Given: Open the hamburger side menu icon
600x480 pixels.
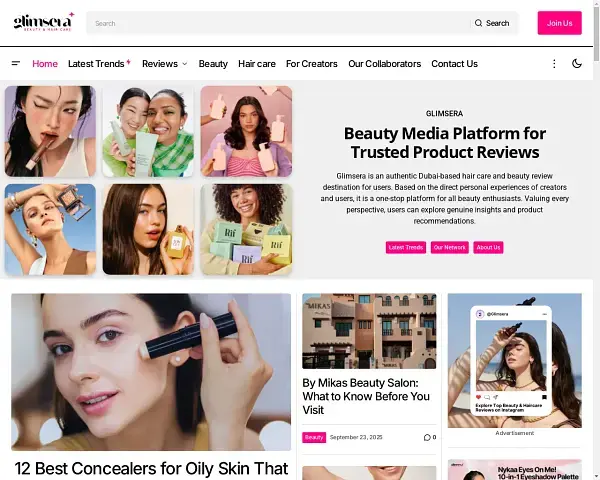Looking at the screenshot, I should (x=16, y=64).
